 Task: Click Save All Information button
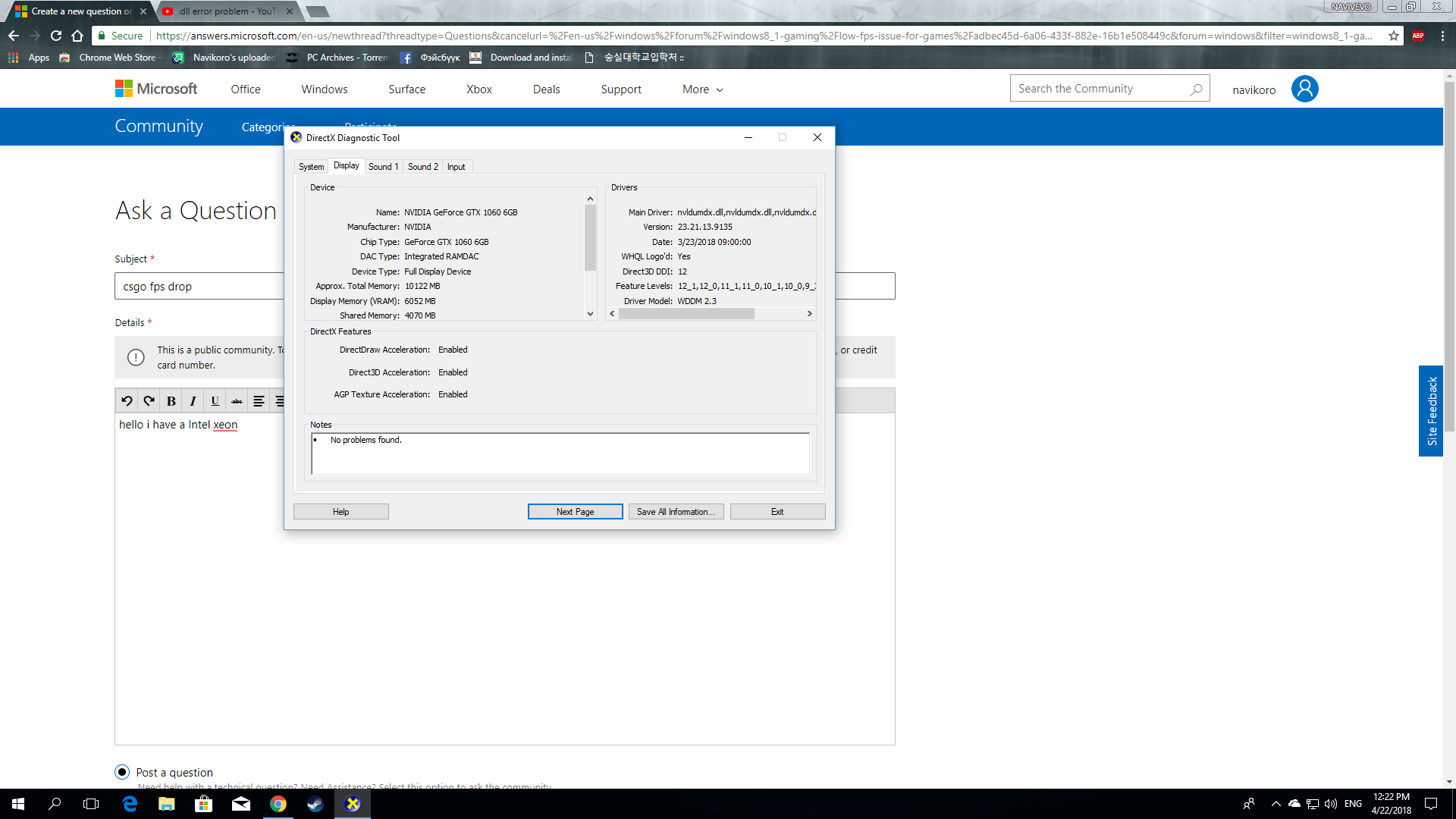(x=676, y=512)
